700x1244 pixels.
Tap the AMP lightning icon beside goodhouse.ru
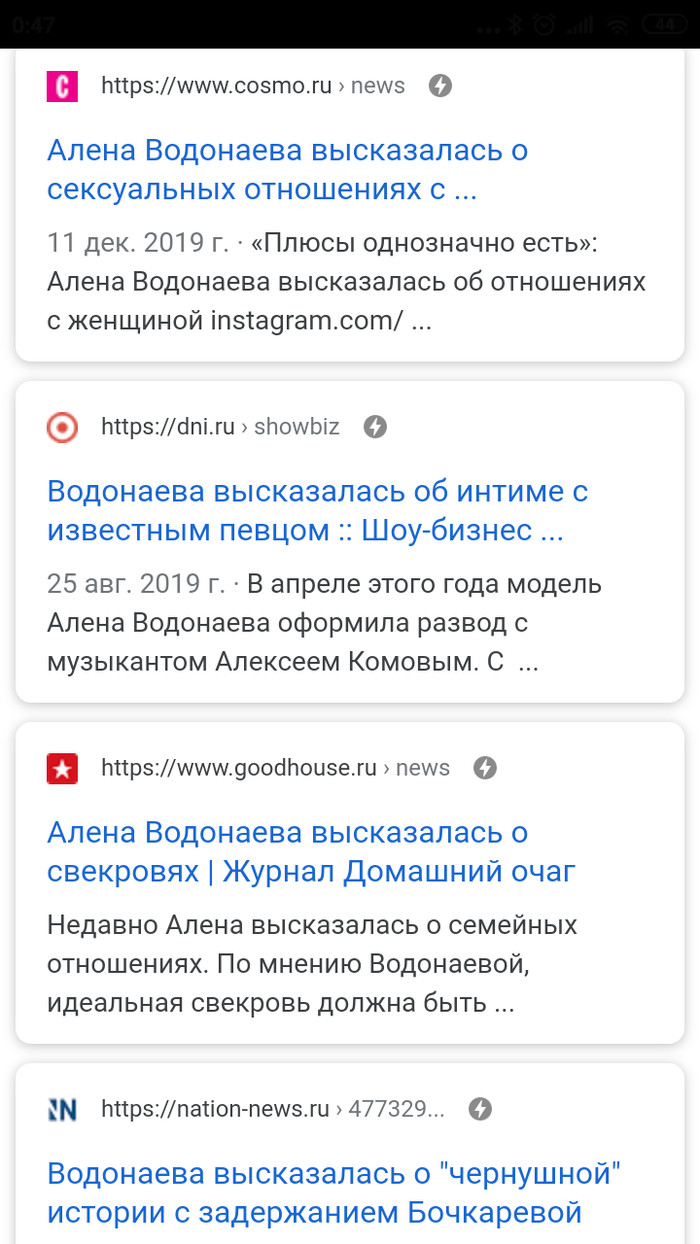click(485, 769)
